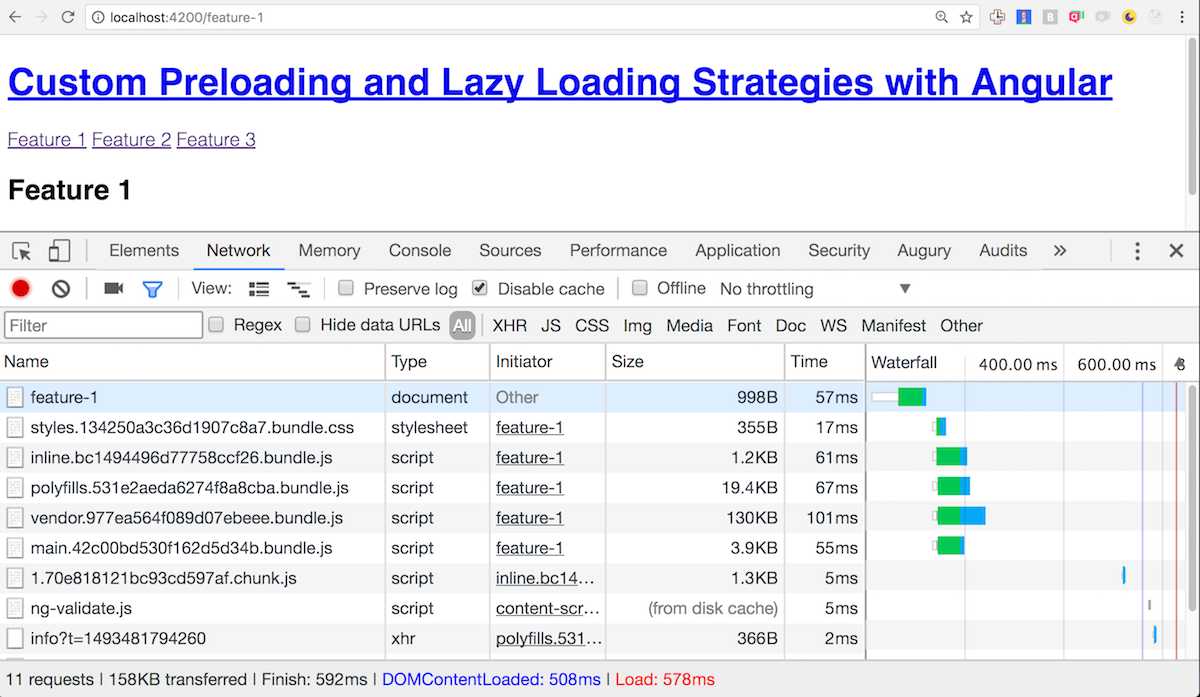Toggle overview waterfall view icon
Viewport: 1200px width, 697px height.
click(x=298, y=289)
